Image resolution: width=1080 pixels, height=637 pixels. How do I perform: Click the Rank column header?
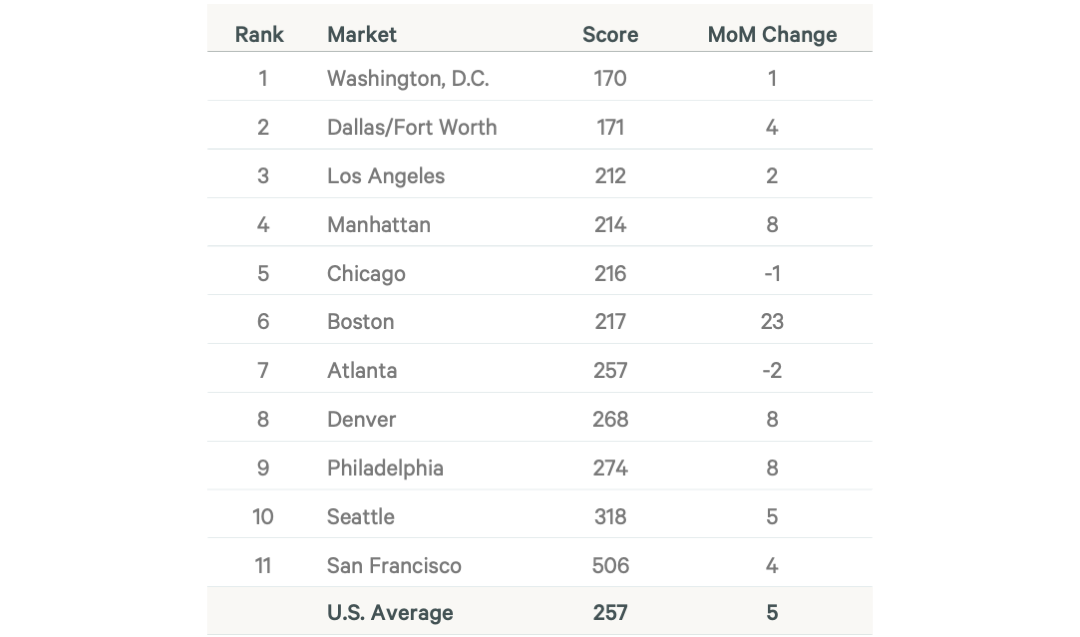(x=259, y=34)
